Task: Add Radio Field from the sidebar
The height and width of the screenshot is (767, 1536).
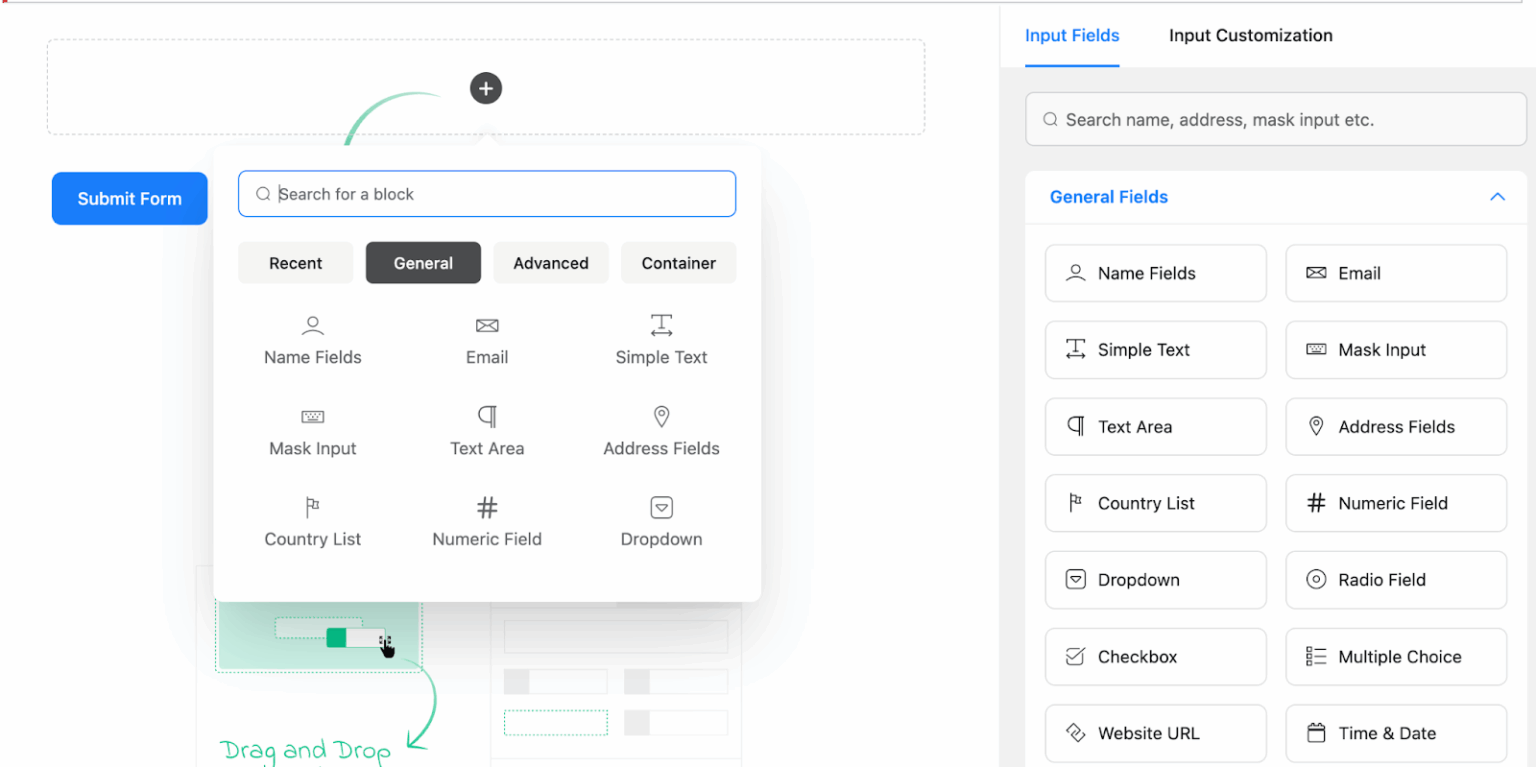Action: [x=1395, y=580]
